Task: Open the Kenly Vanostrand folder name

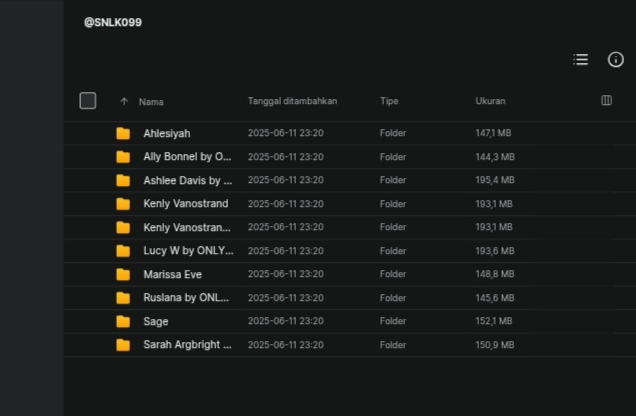Action: tap(186, 204)
